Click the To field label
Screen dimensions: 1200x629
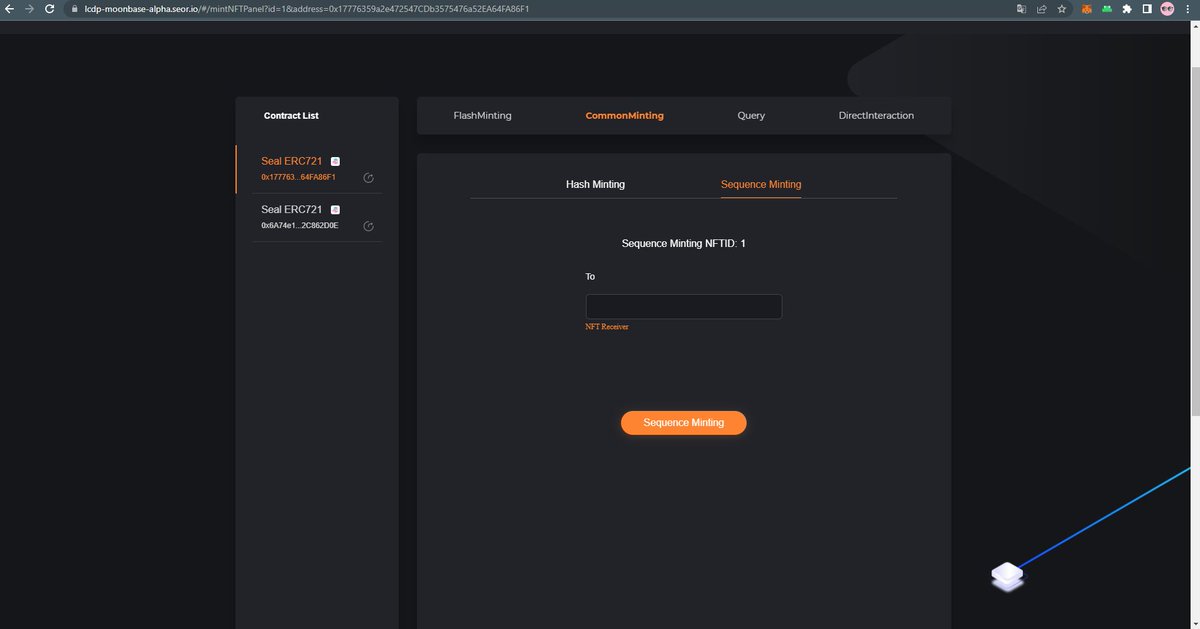click(590, 276)
